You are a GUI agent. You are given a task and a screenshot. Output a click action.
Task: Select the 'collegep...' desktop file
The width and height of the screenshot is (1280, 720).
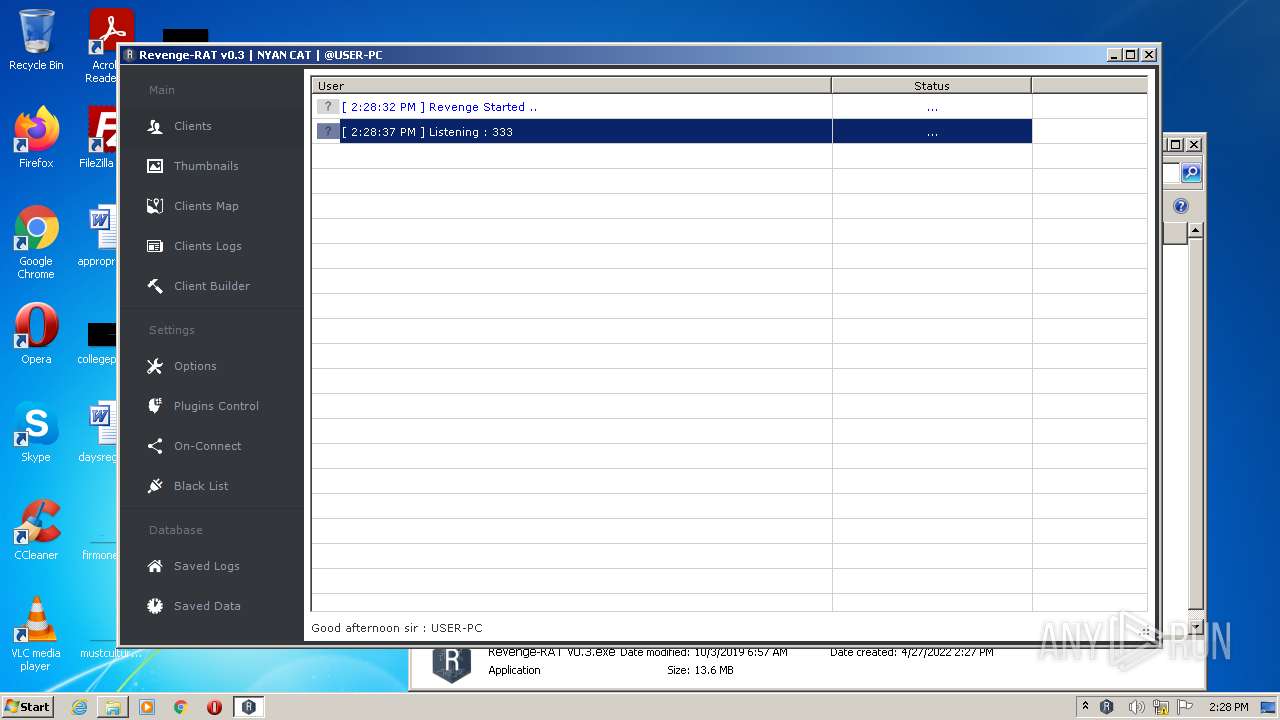(99, 340)
